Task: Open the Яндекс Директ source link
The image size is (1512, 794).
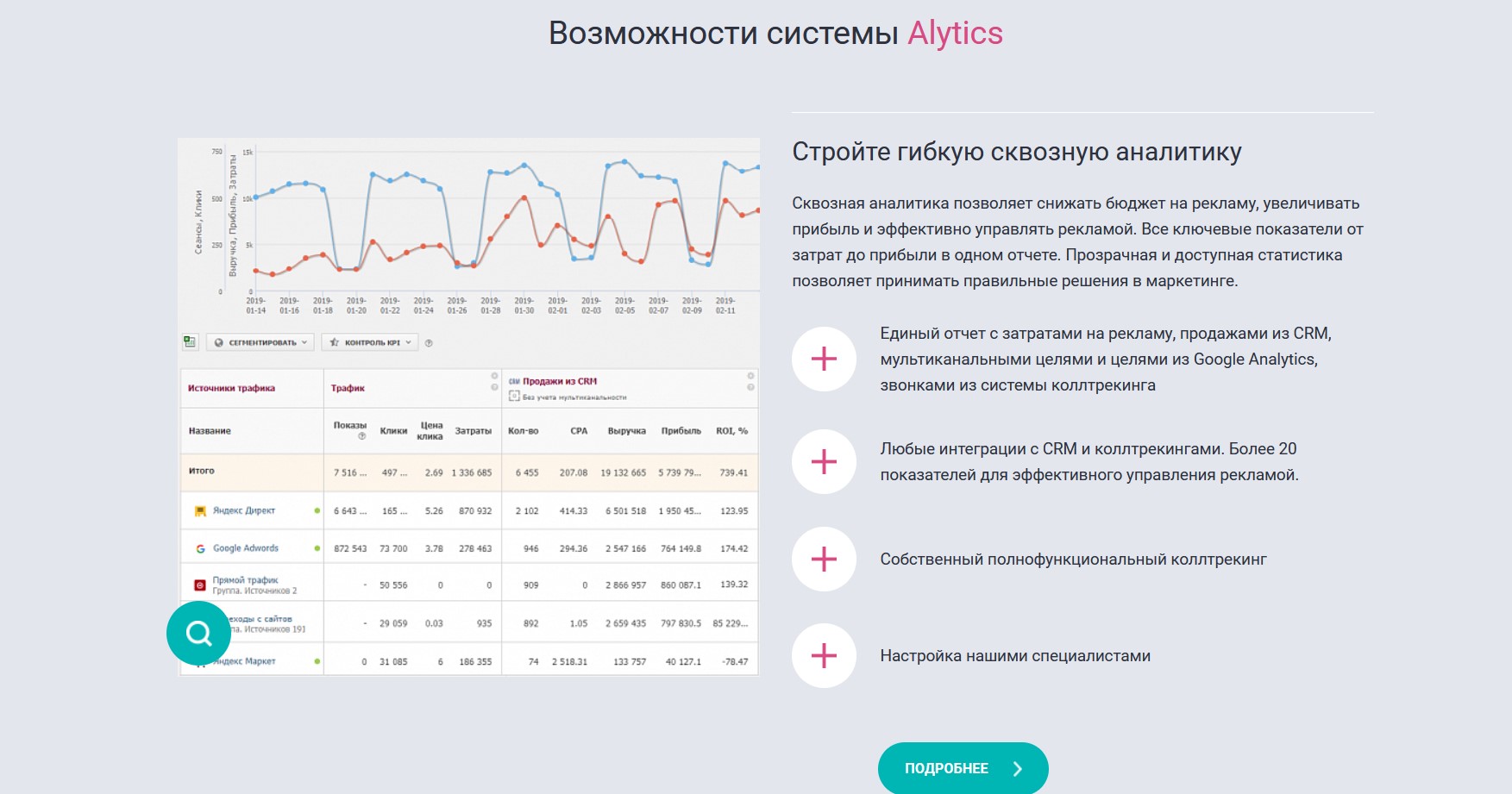Action: [244, 511]
